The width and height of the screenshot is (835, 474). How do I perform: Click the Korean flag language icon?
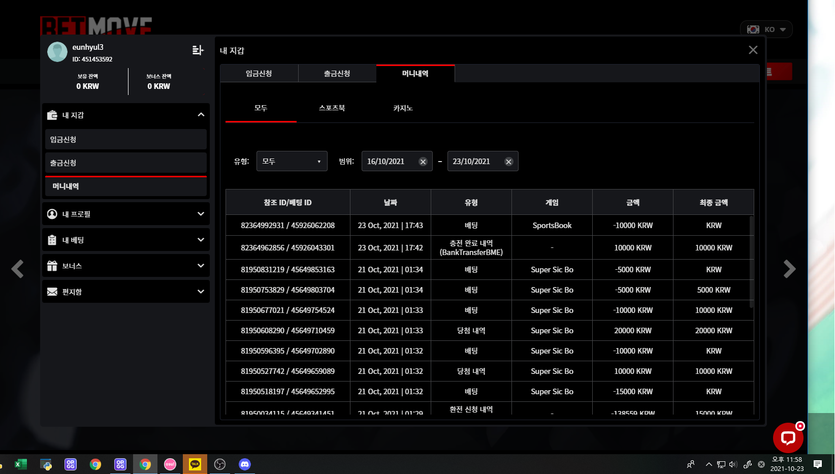753,29
